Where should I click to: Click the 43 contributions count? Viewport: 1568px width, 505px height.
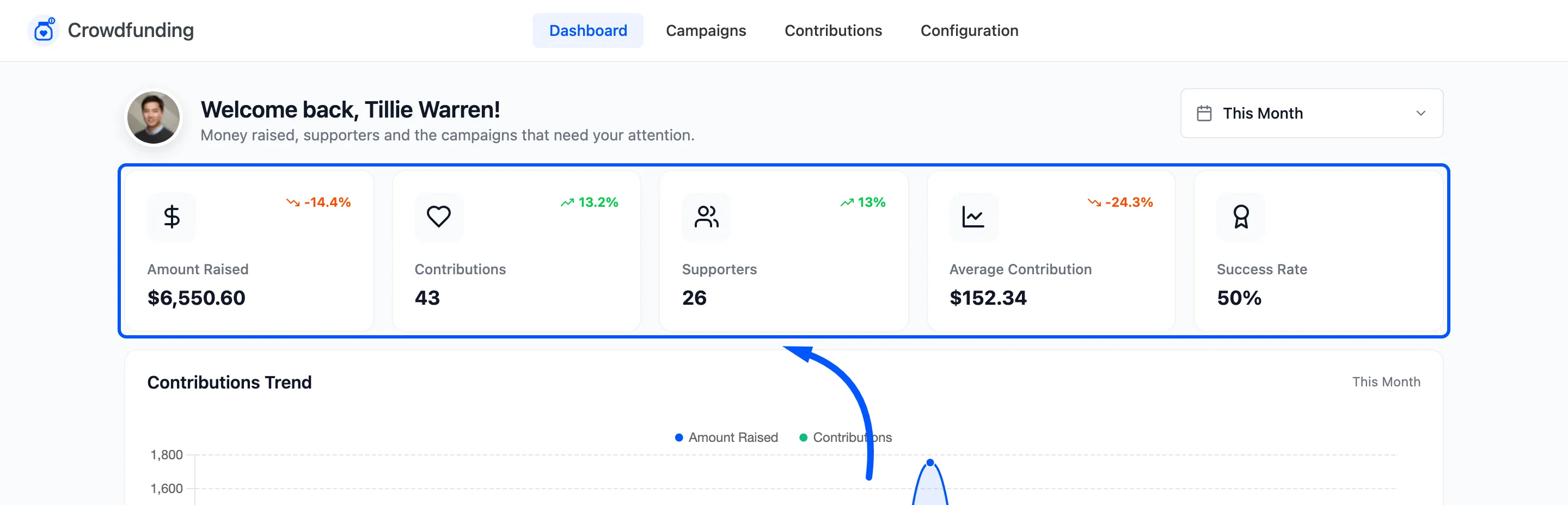(427, 298)
